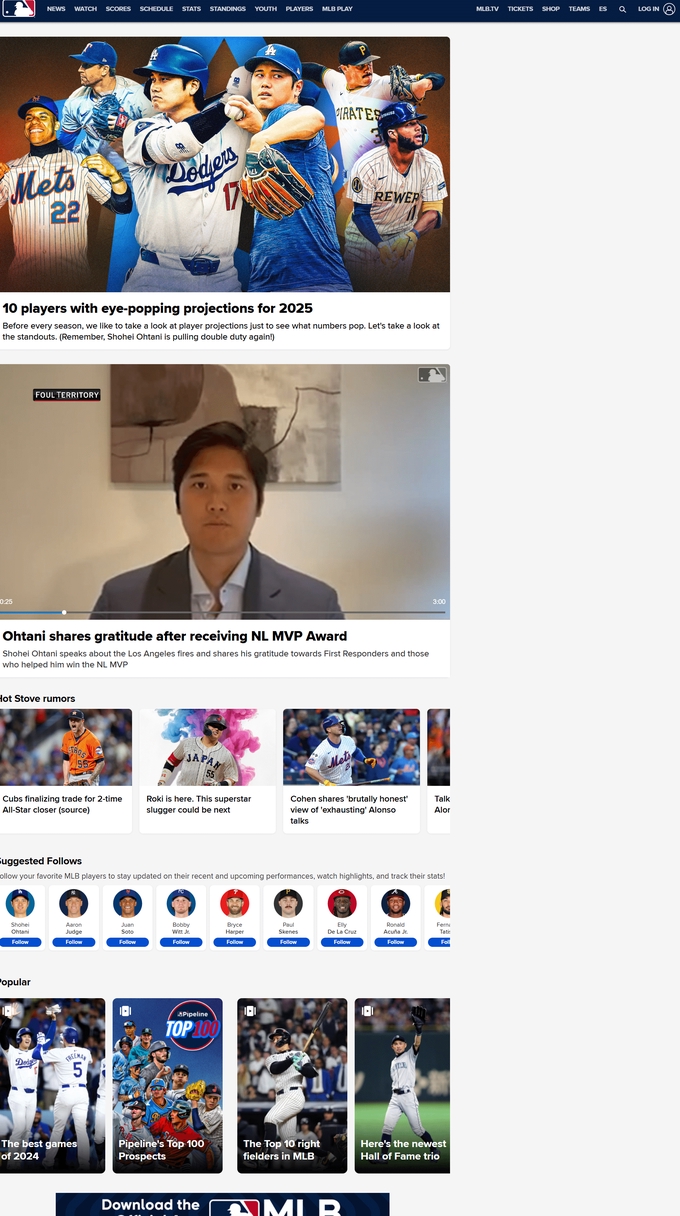Follow Aaron Judge
Viewport: 680px width, 1216px height.
pyautogui.click(x=74, y=942)
